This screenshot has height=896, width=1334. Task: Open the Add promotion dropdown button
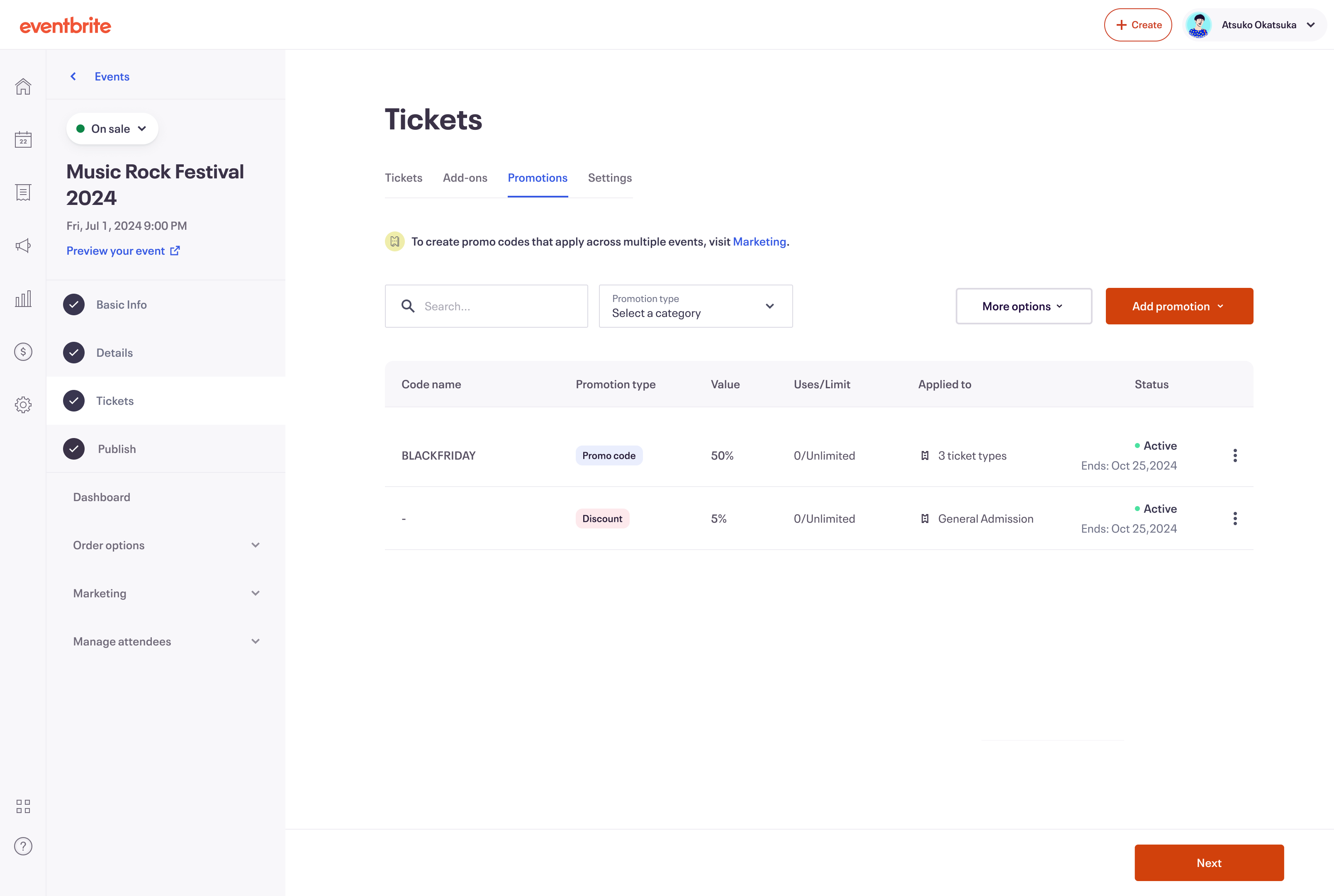click(x=1179, y=306)
